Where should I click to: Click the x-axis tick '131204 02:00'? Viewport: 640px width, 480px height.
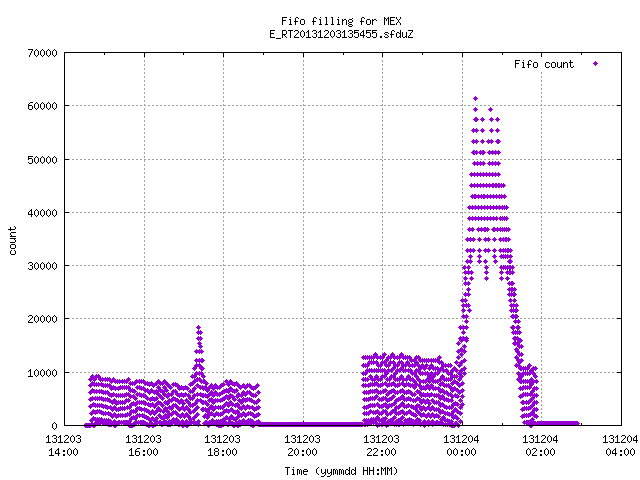tap(541, 445)
